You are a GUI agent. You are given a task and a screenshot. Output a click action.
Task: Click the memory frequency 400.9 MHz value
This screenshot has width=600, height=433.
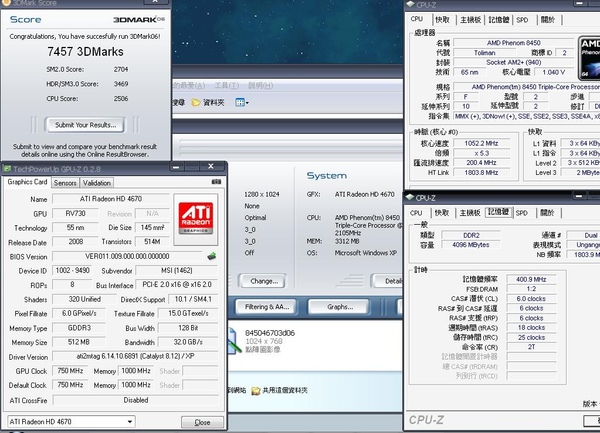pos(531,279)
